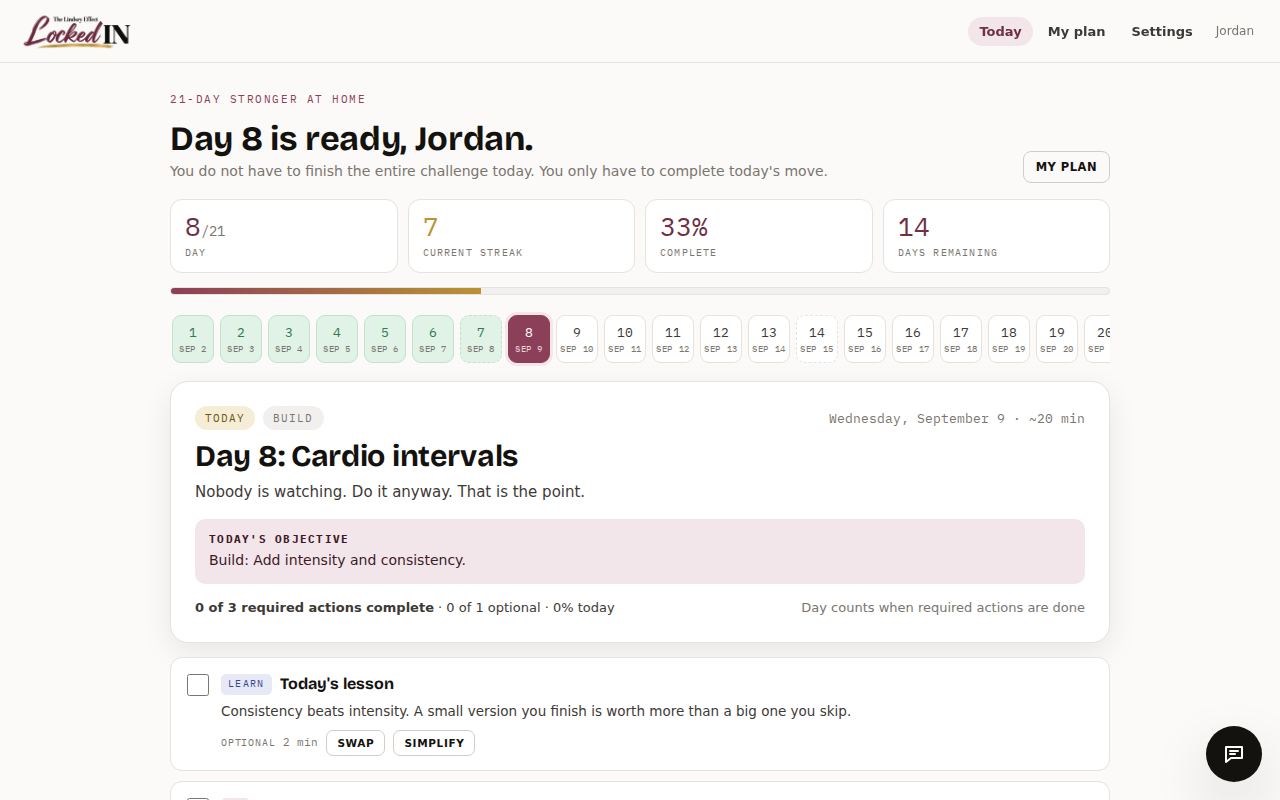Select day 6 Sep 7 tile
Screen dimensions: 1280x800
(433, 339)
